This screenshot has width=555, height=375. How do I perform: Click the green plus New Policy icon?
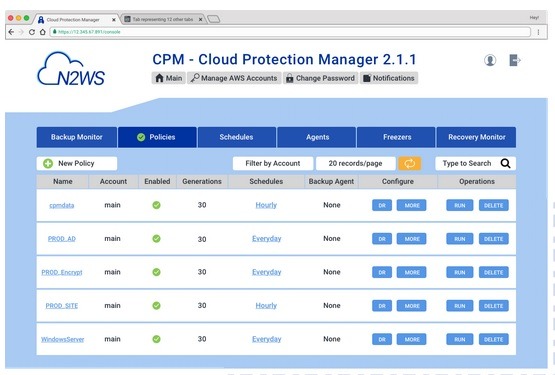[x=48, y=163]
